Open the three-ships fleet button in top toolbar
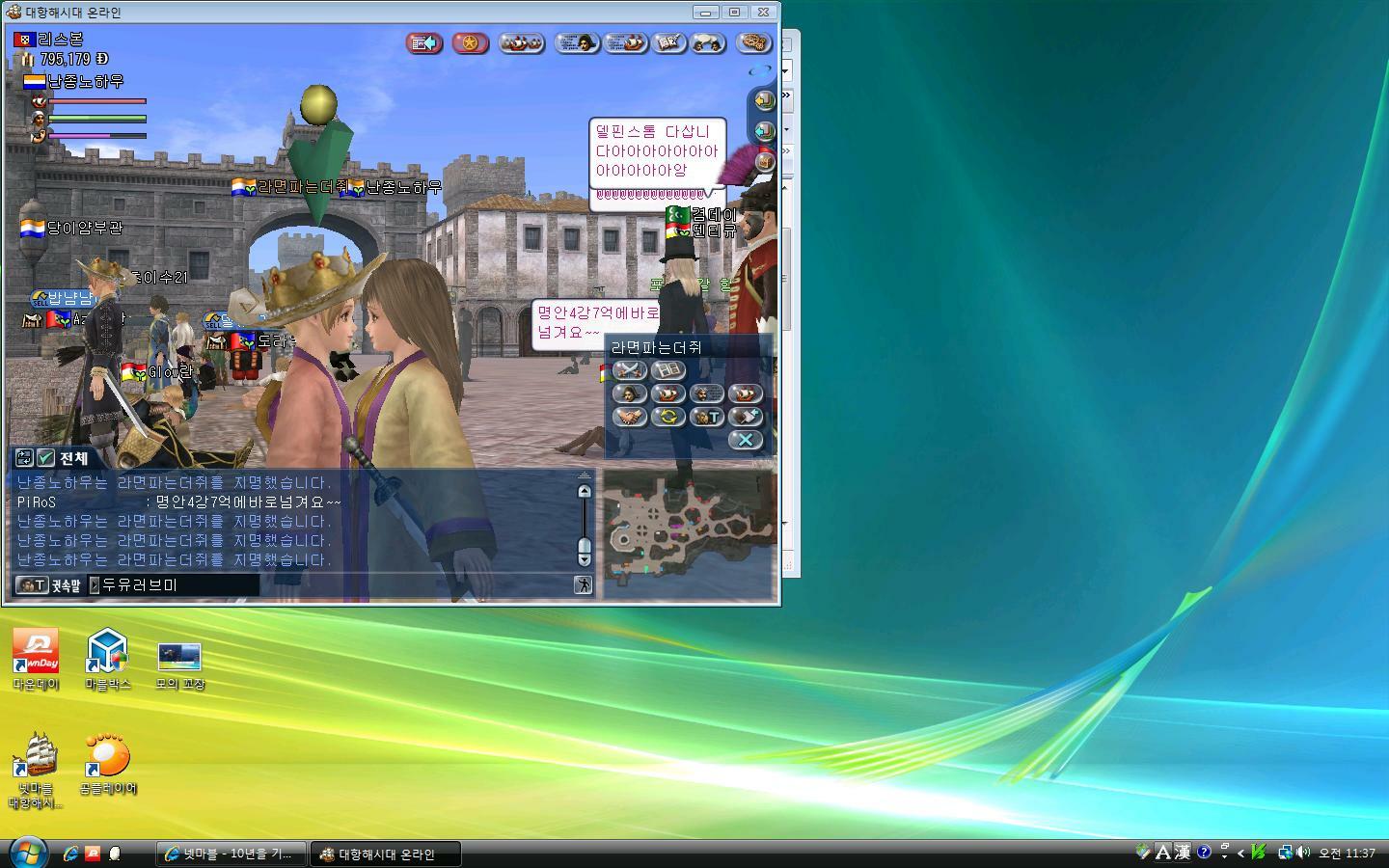This screenshot has height=868, width=1389. [522, 43]
